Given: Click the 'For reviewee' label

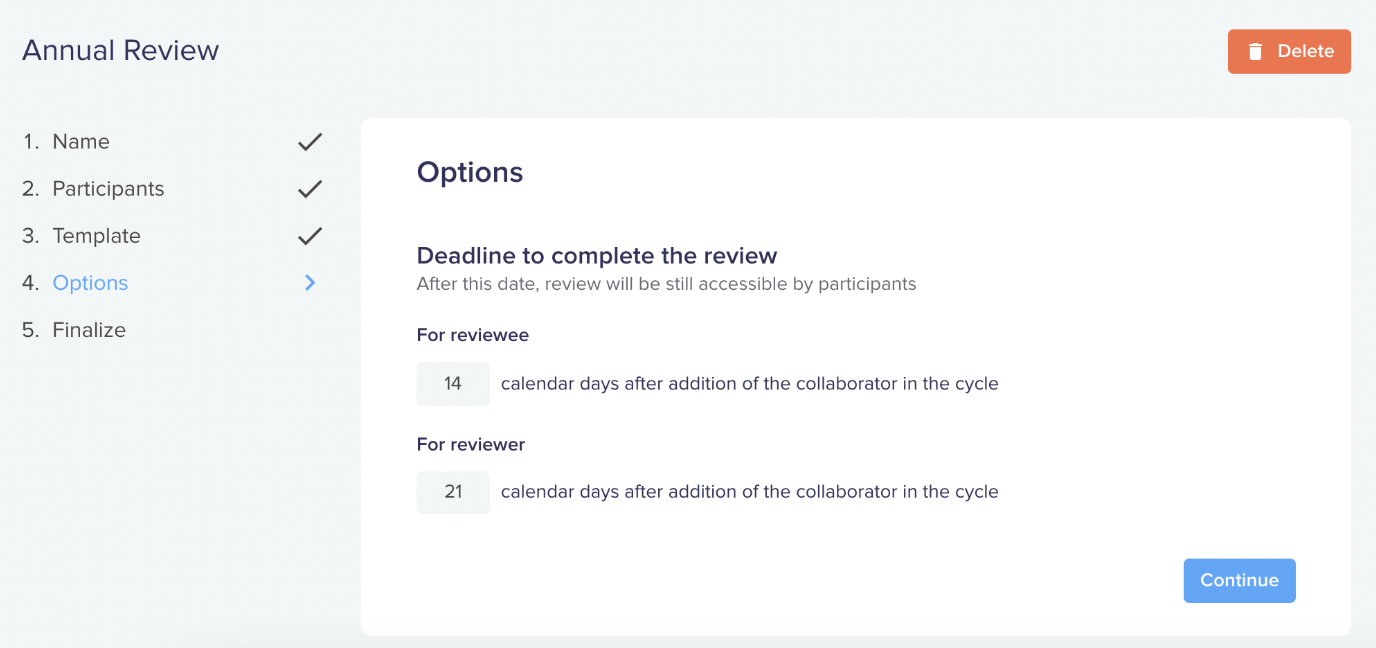Looking at the screenshot, I should point(473,336).
